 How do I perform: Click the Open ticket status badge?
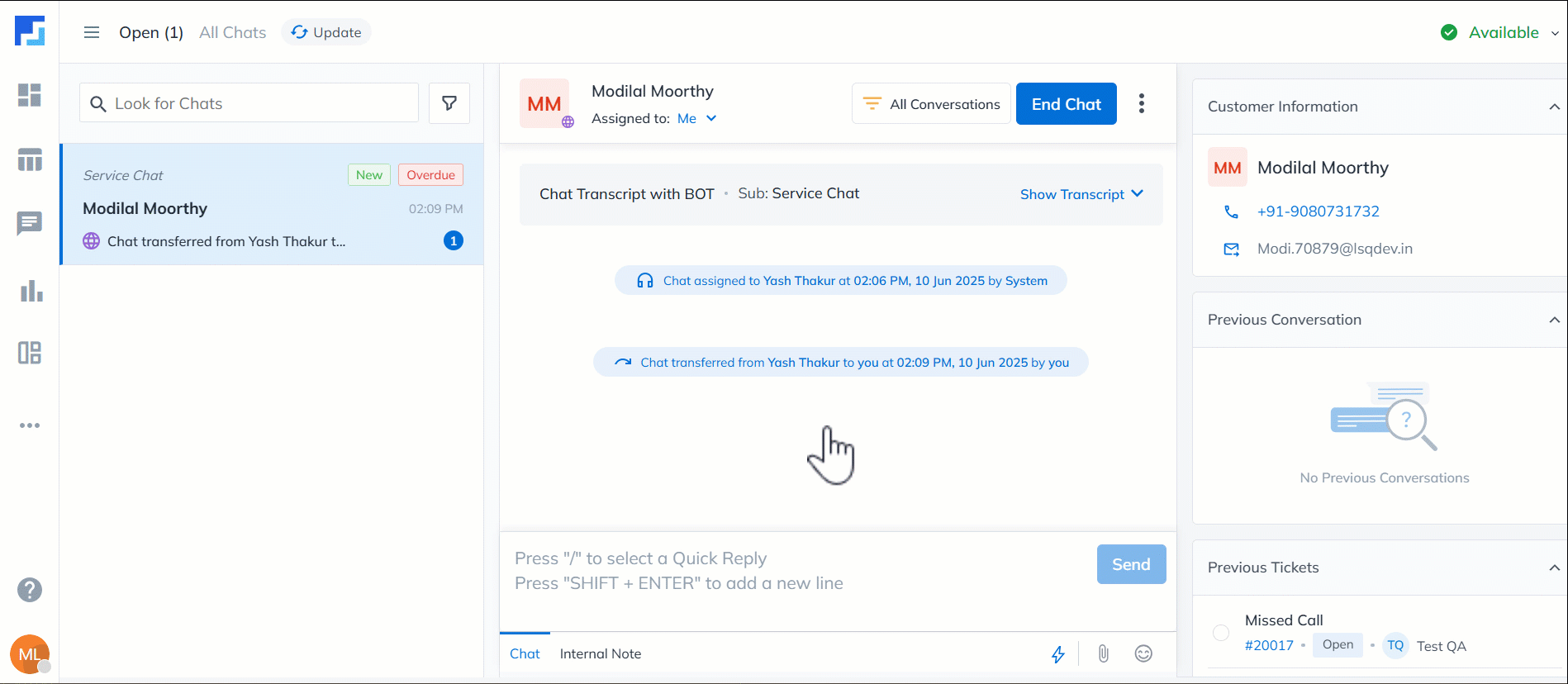click(x=1338, y=644)
